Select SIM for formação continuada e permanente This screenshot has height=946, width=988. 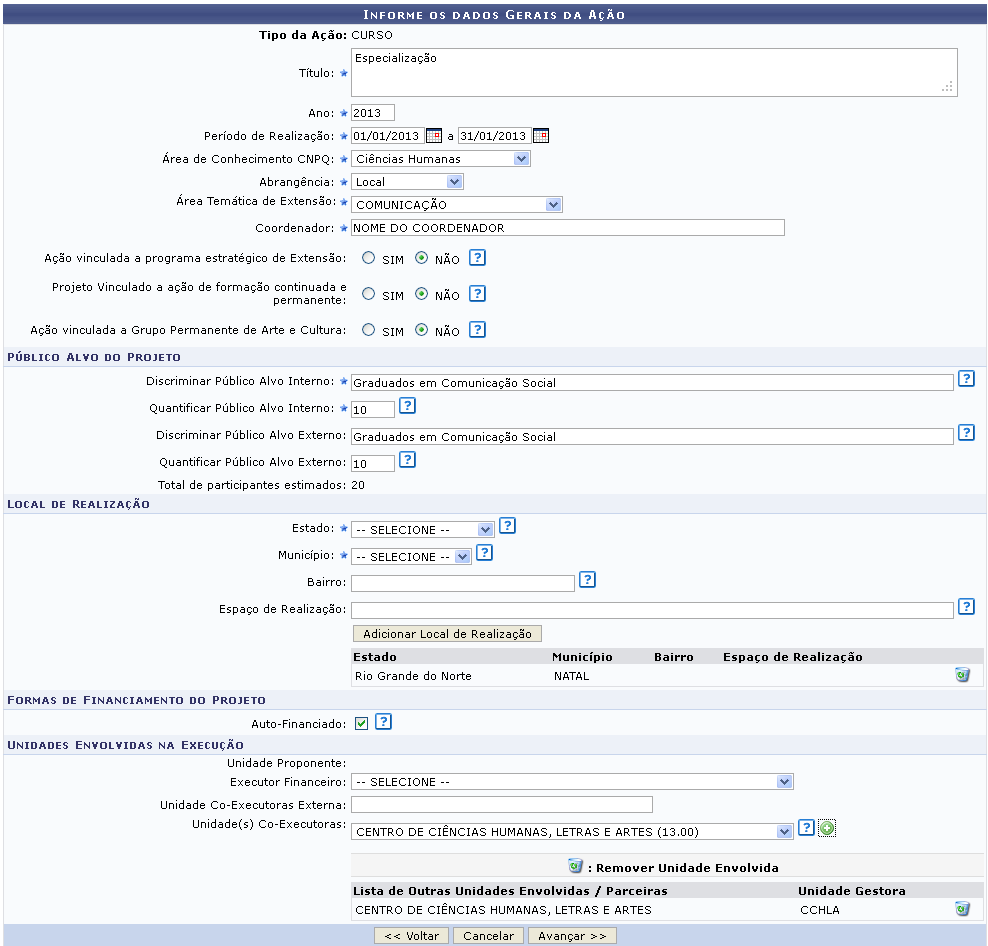(x=369, y=294)
